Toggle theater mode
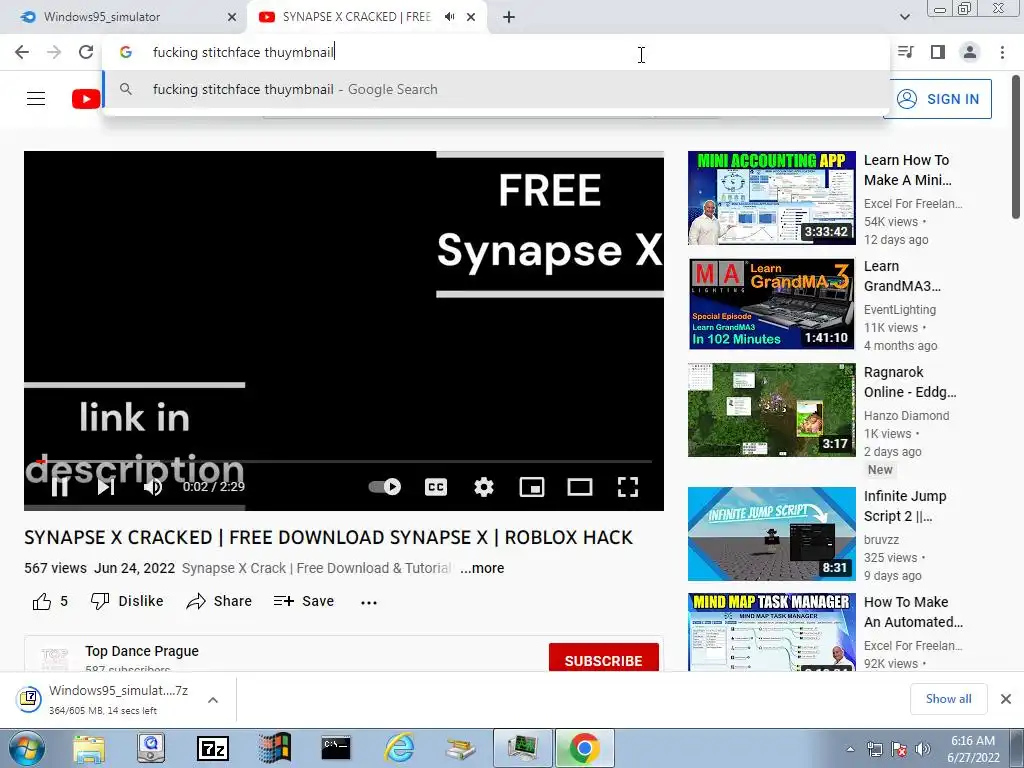This screenshot has height=768, width=1024. tap(580, 487)
